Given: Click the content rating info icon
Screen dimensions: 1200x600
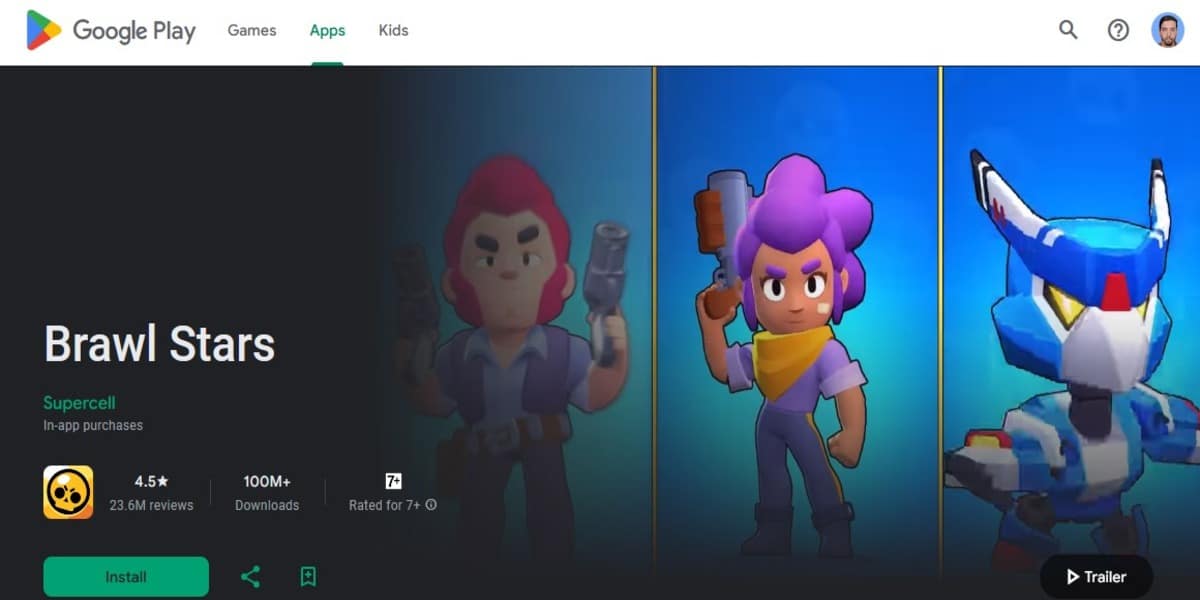Looking at the screenshot, I should (431, 505).
